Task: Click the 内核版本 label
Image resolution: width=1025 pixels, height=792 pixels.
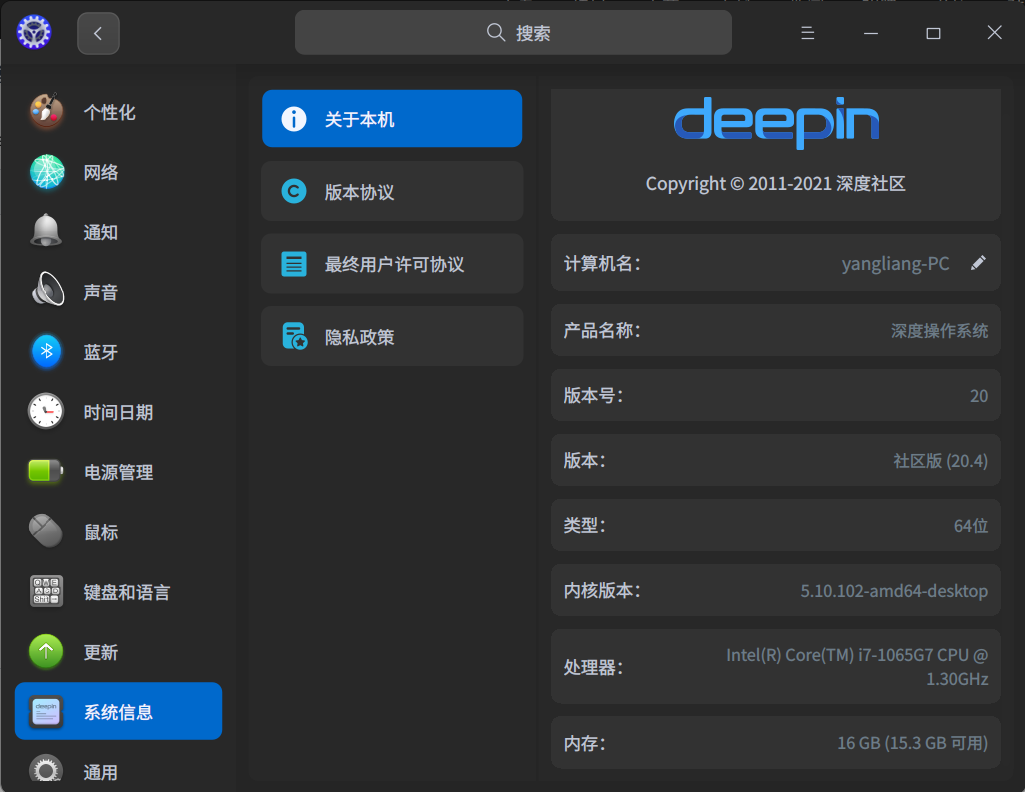Action: tap(602, 591)
